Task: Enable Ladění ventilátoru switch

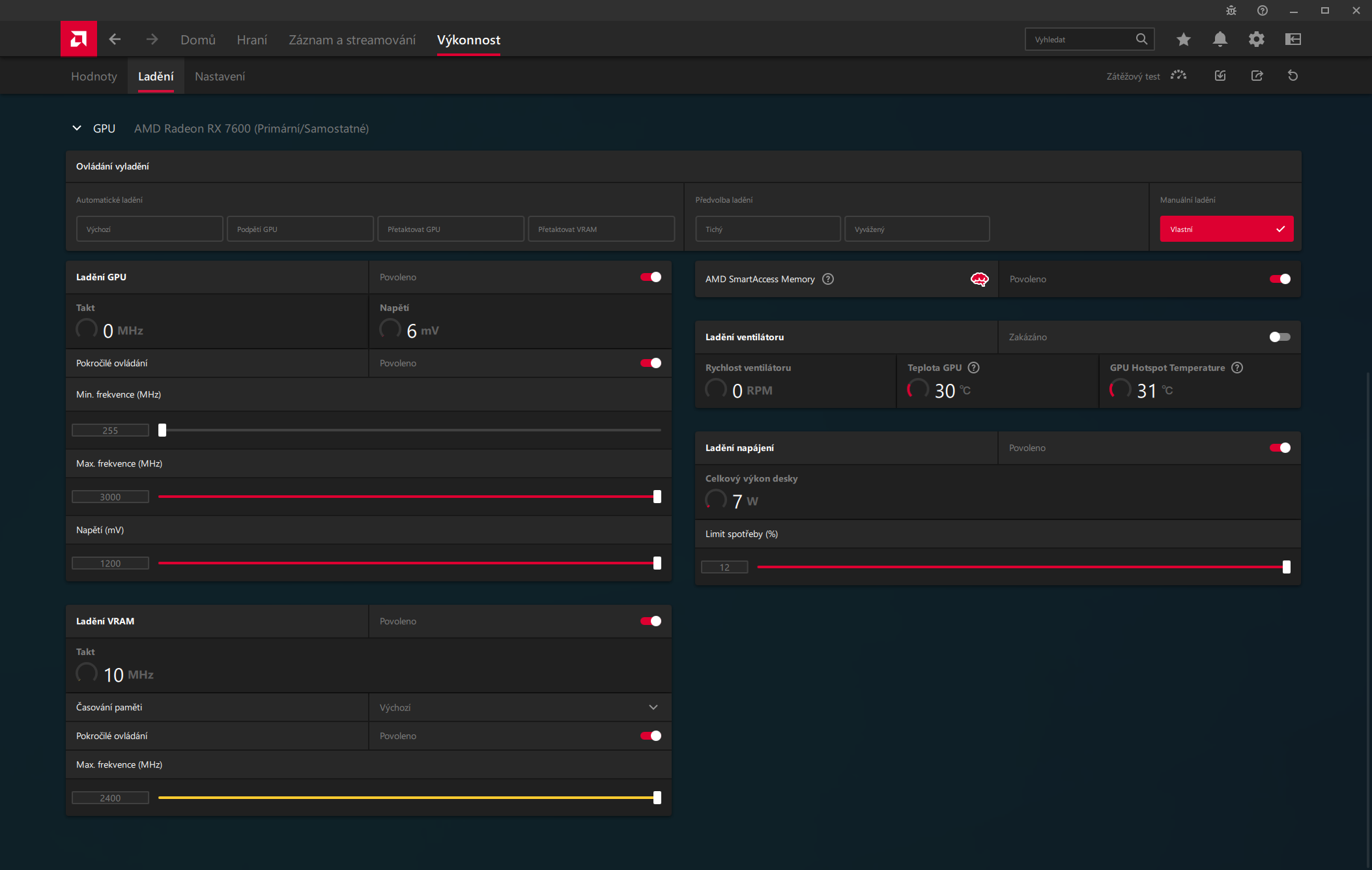Action: coord(1280,337)
